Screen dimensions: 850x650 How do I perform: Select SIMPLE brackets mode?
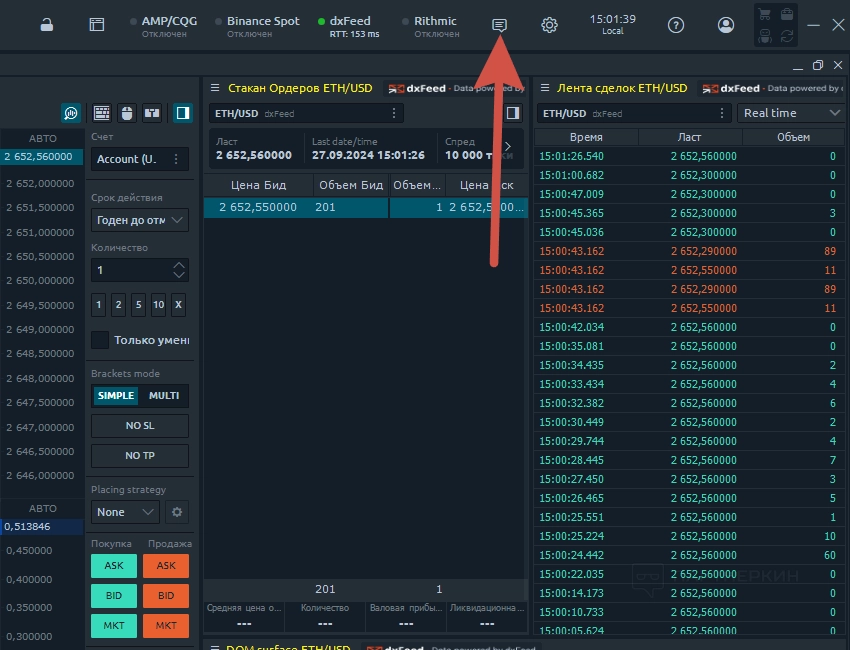(x=116, y=396)
